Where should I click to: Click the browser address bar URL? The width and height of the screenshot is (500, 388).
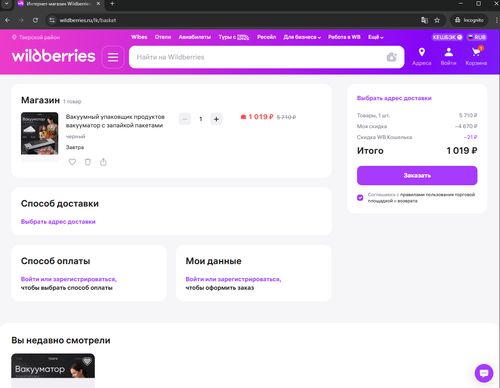[88, 20]
